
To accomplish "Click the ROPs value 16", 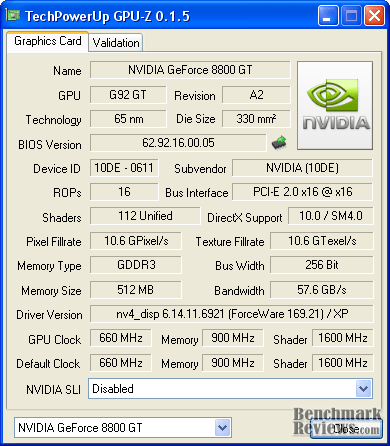I will pos(124,192).
